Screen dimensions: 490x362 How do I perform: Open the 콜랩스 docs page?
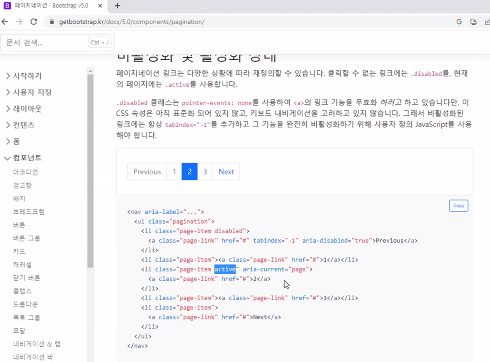tap(22, 291)
